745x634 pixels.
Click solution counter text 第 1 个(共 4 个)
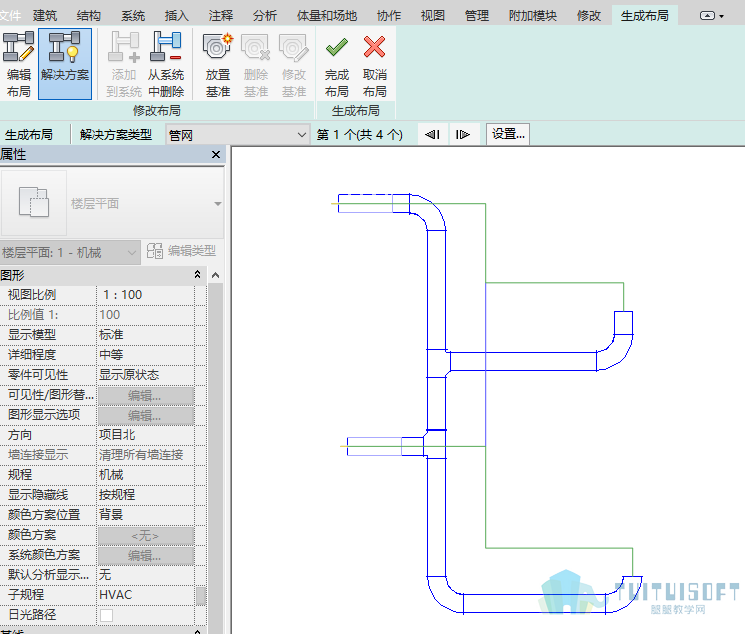tap(360, 135)
